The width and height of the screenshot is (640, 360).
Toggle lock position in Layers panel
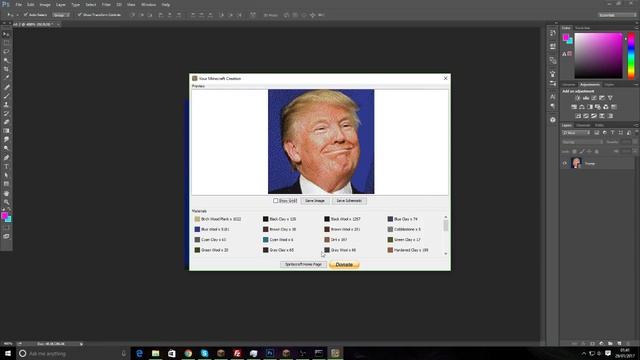pyautogui.click(x=589, y=151)
